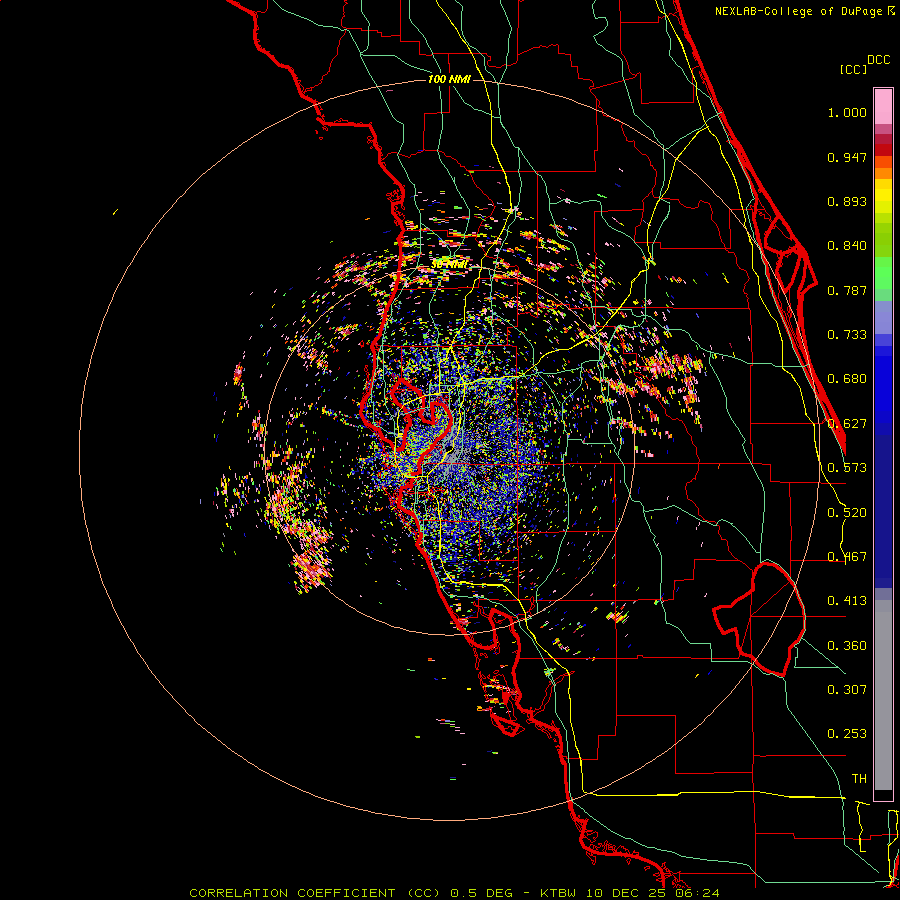Select the 0.360 scale value
Viewport: 900px width, 900px height.
(x=847, y=646)
